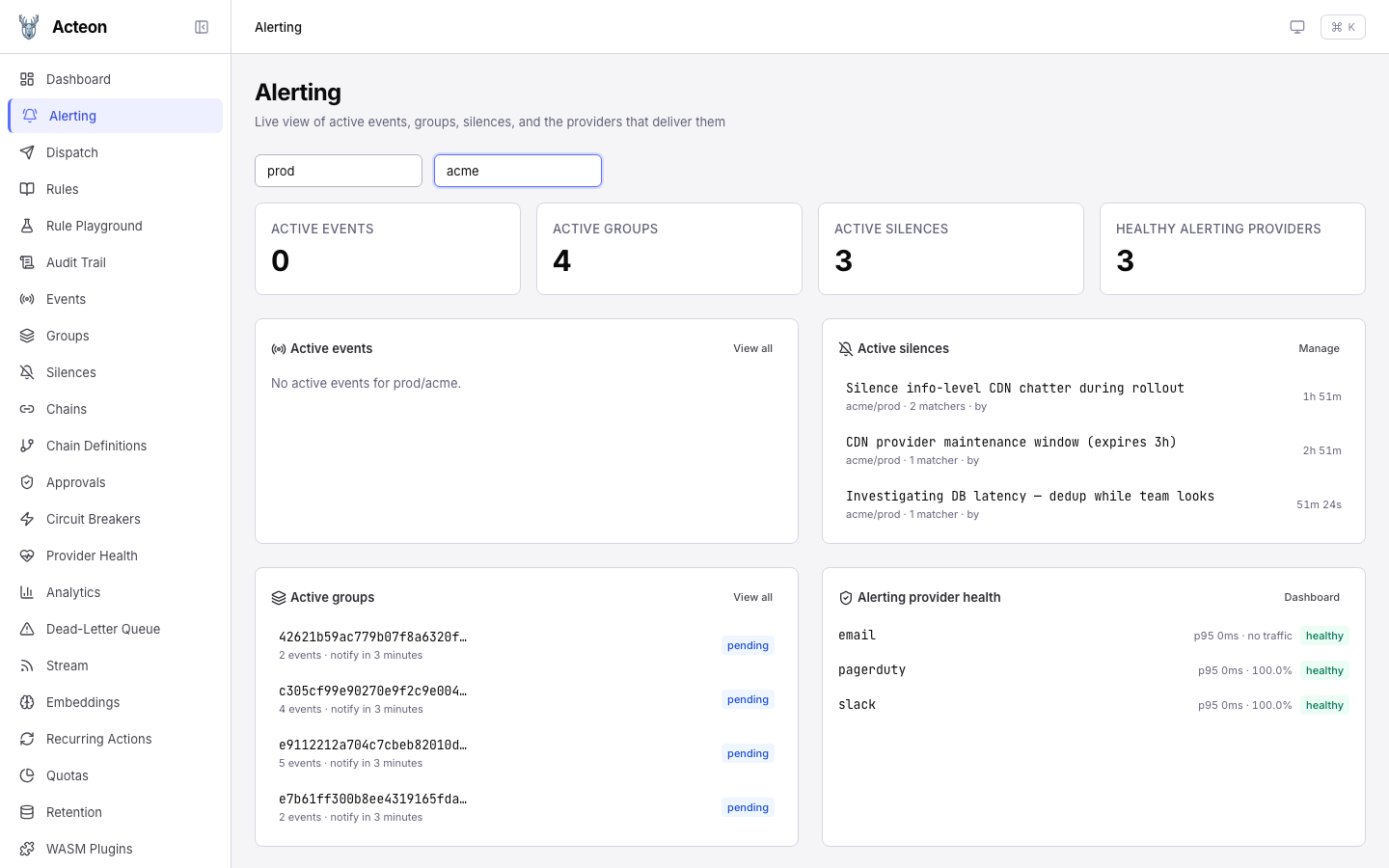Viewport: 1389px width, 868px height.
Task: Click the Provider Health heart icon
Action: (x=27, y=556)
